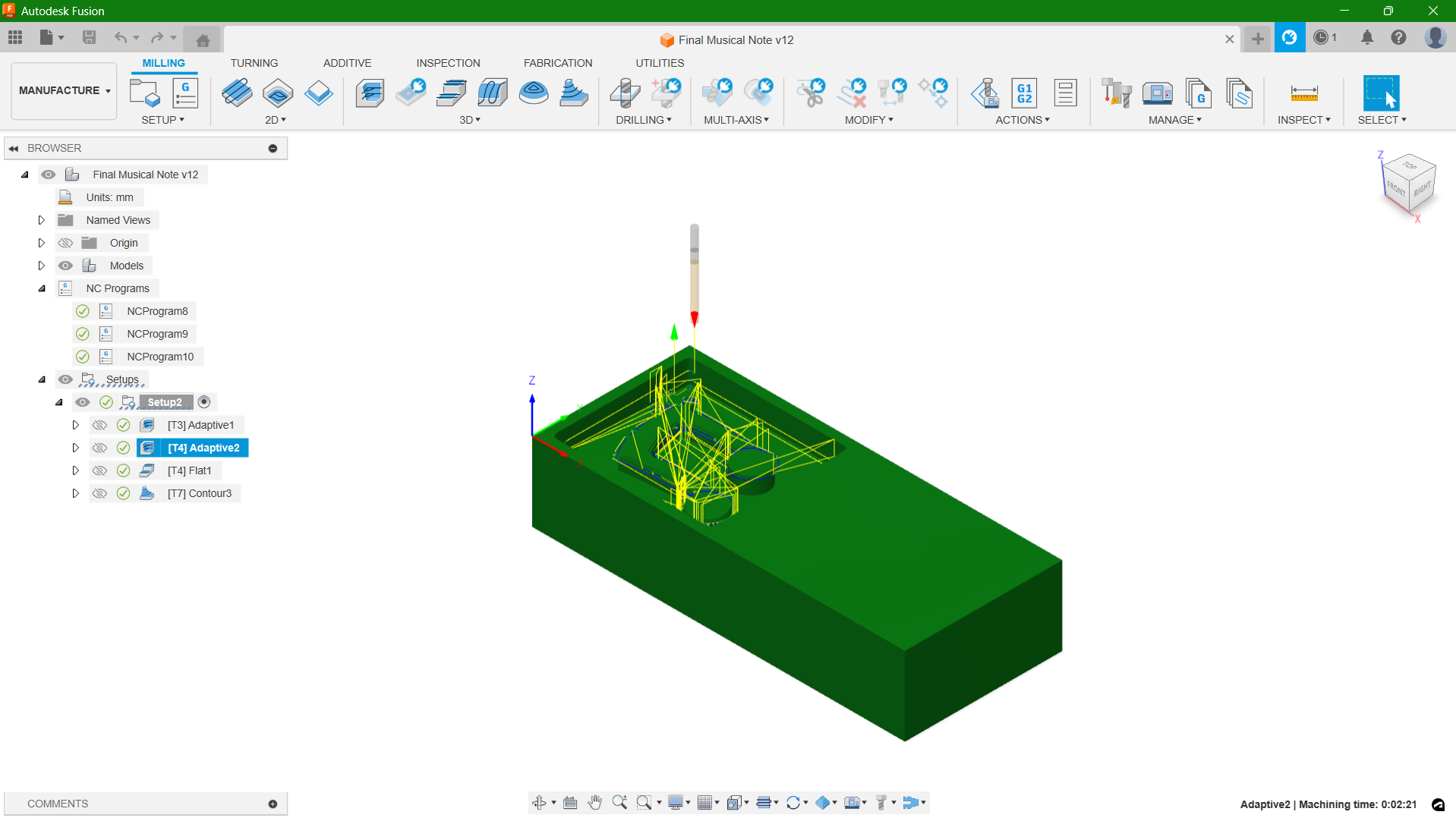Click the NC Program creation icon

click(x=185, y=93)
